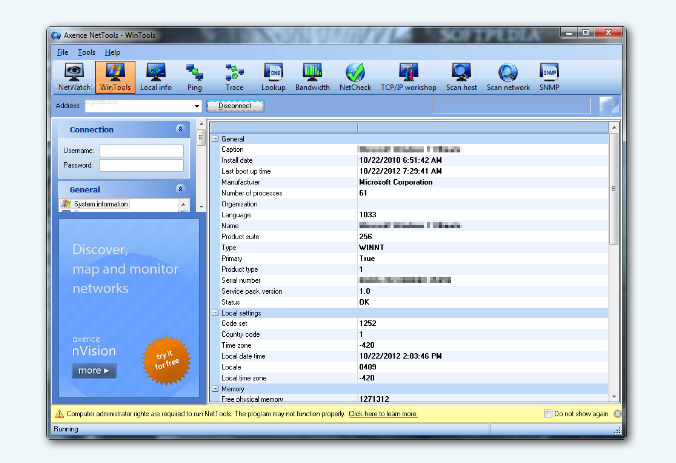676x463 pixels.
Task: Click the Microsoft Corporation value
Action: click(x=395, y=182)
